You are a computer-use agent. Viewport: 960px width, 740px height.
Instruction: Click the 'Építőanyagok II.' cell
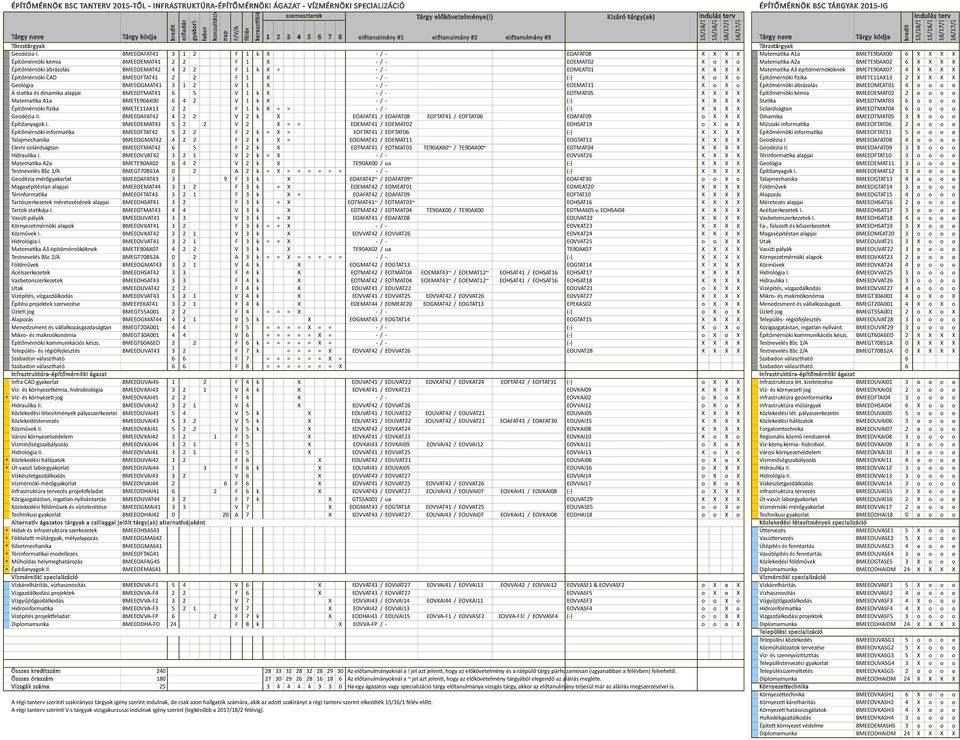click(x=30, y=569)
